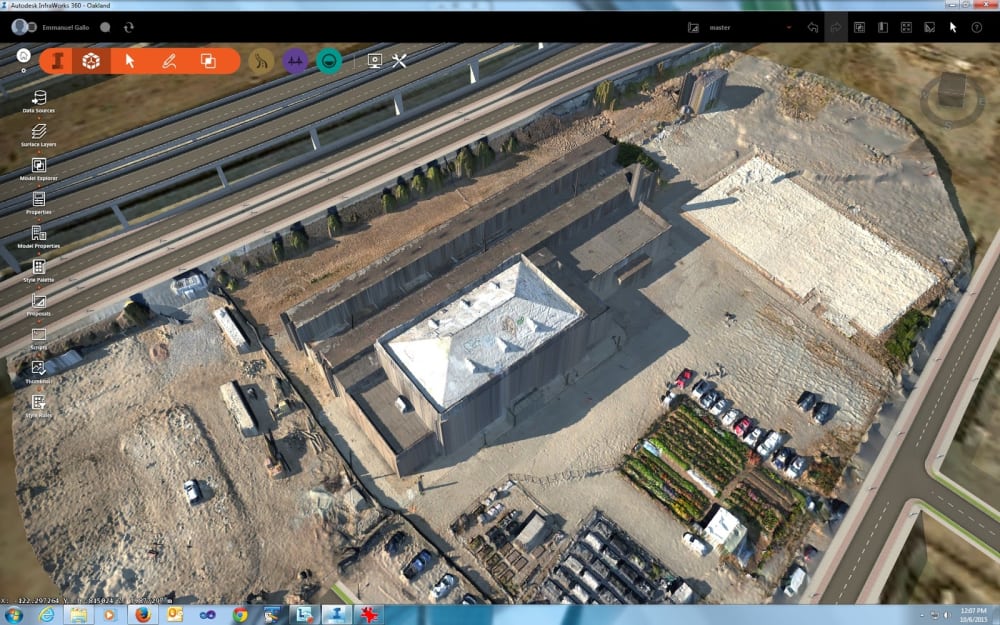This screenshot has width=1000, height=625.
Task: Click the undo arrow in top bar
Action: pyautogui.click(x=813, y=28)
